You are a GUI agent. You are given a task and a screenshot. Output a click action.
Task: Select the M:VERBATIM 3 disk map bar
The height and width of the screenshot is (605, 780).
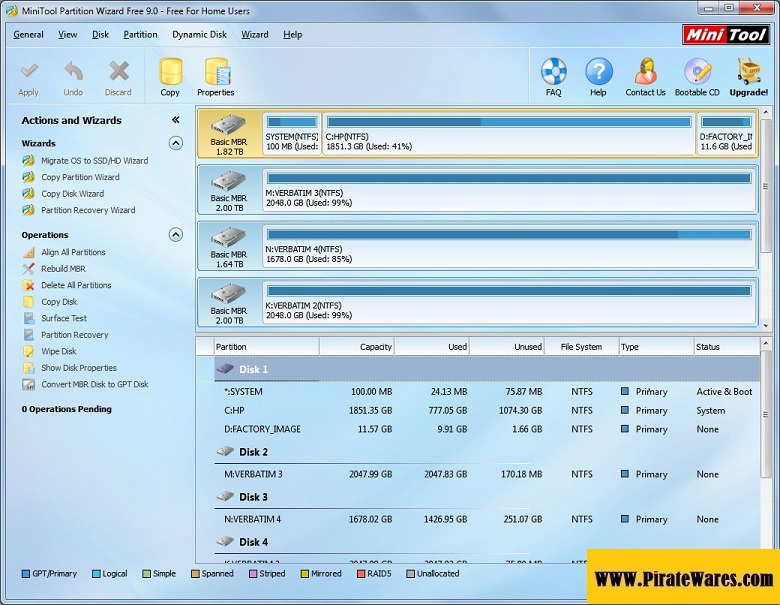508,188
